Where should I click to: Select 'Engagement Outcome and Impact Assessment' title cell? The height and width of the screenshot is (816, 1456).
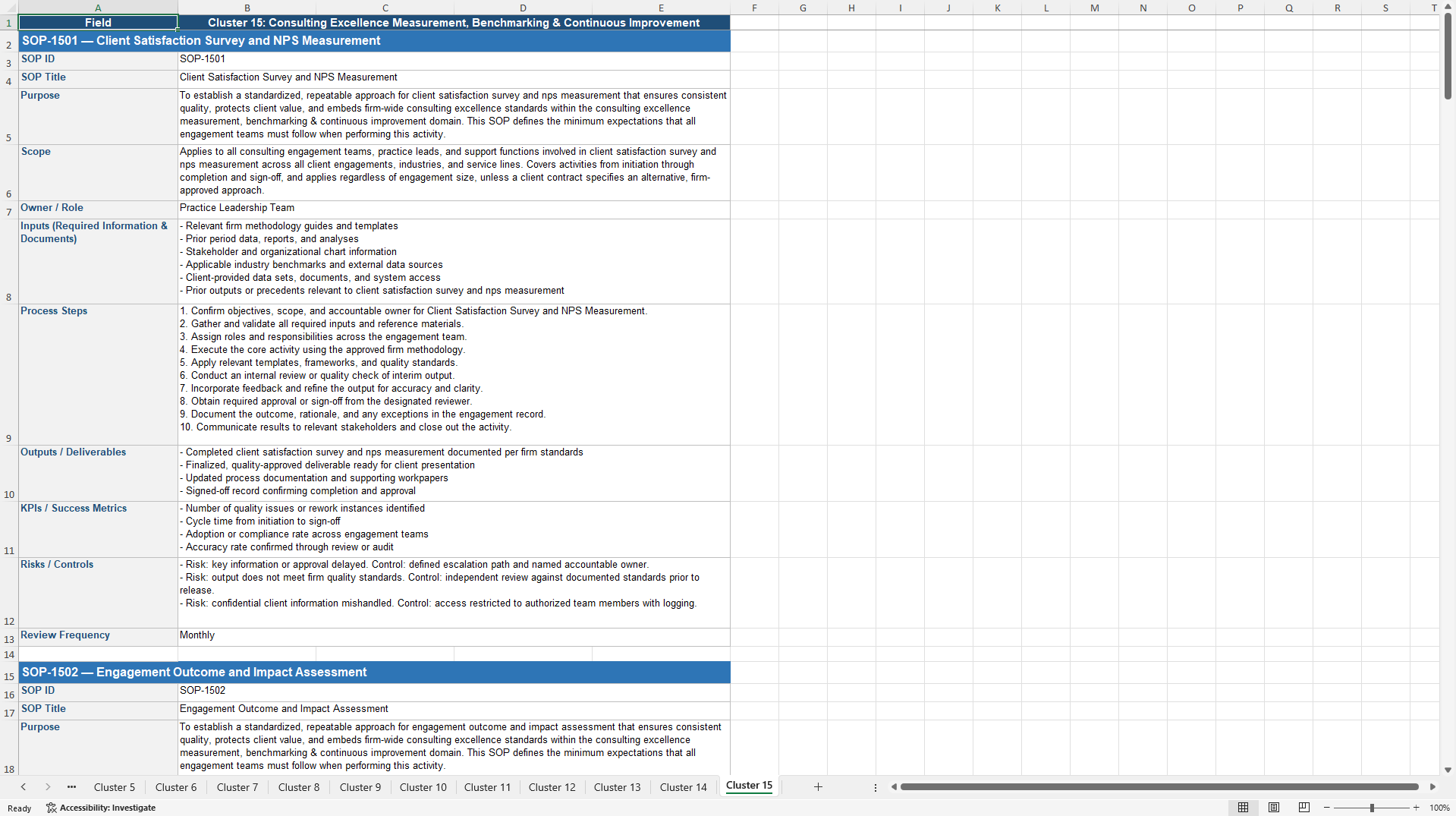click(x=454, y=710)
